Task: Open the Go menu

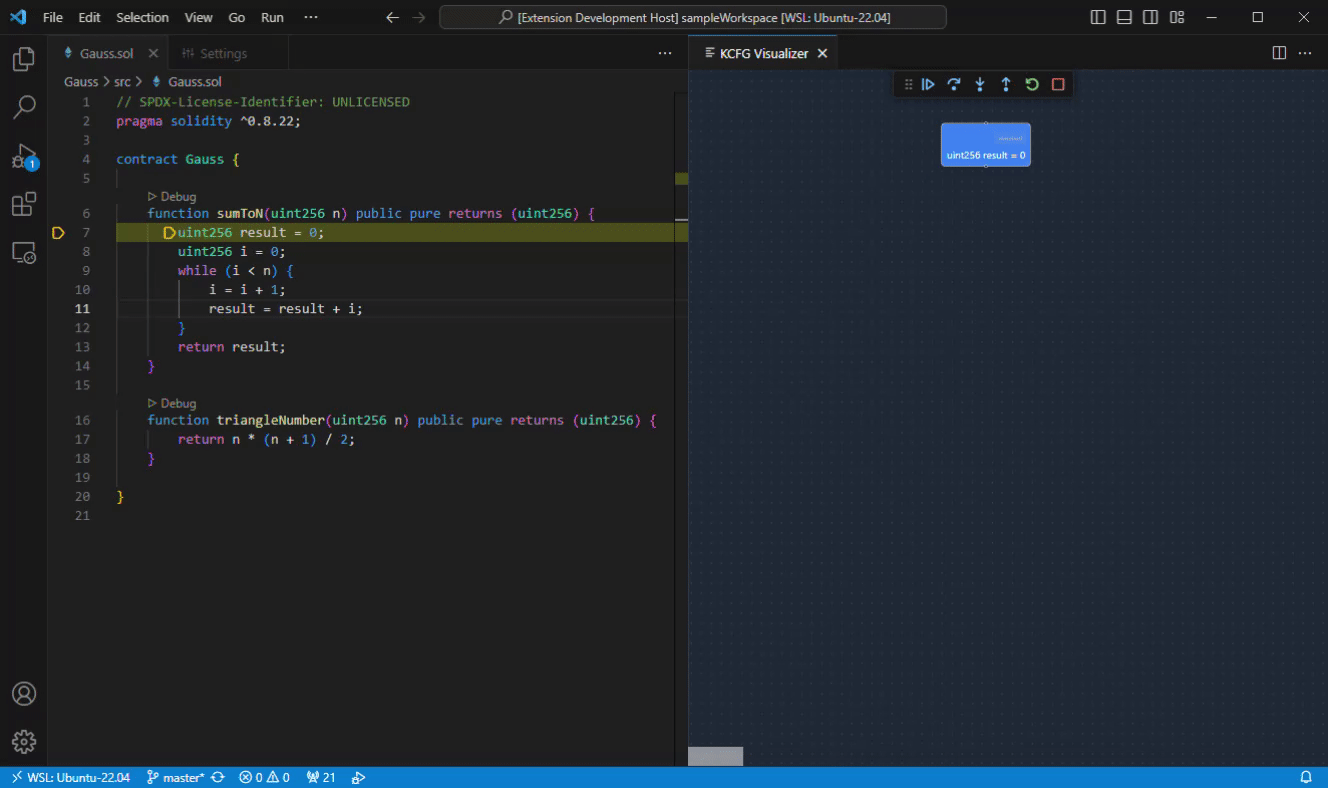Action: (237, 17)
